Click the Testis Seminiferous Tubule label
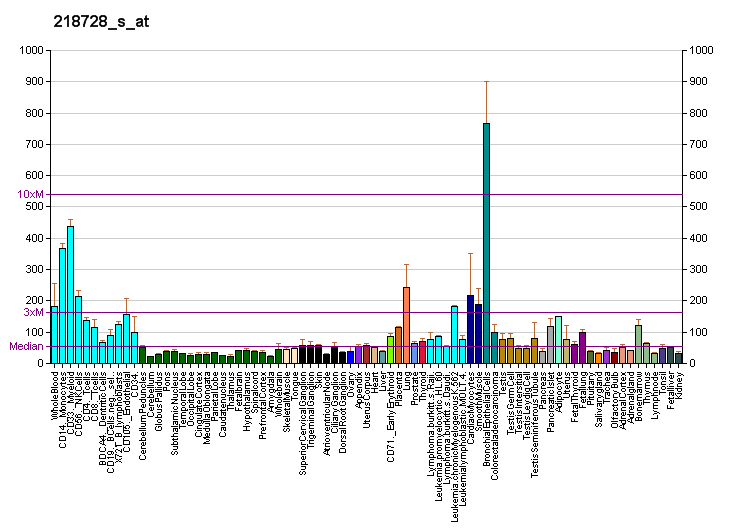This screenshot has width=732, height=530. (535, 422)
